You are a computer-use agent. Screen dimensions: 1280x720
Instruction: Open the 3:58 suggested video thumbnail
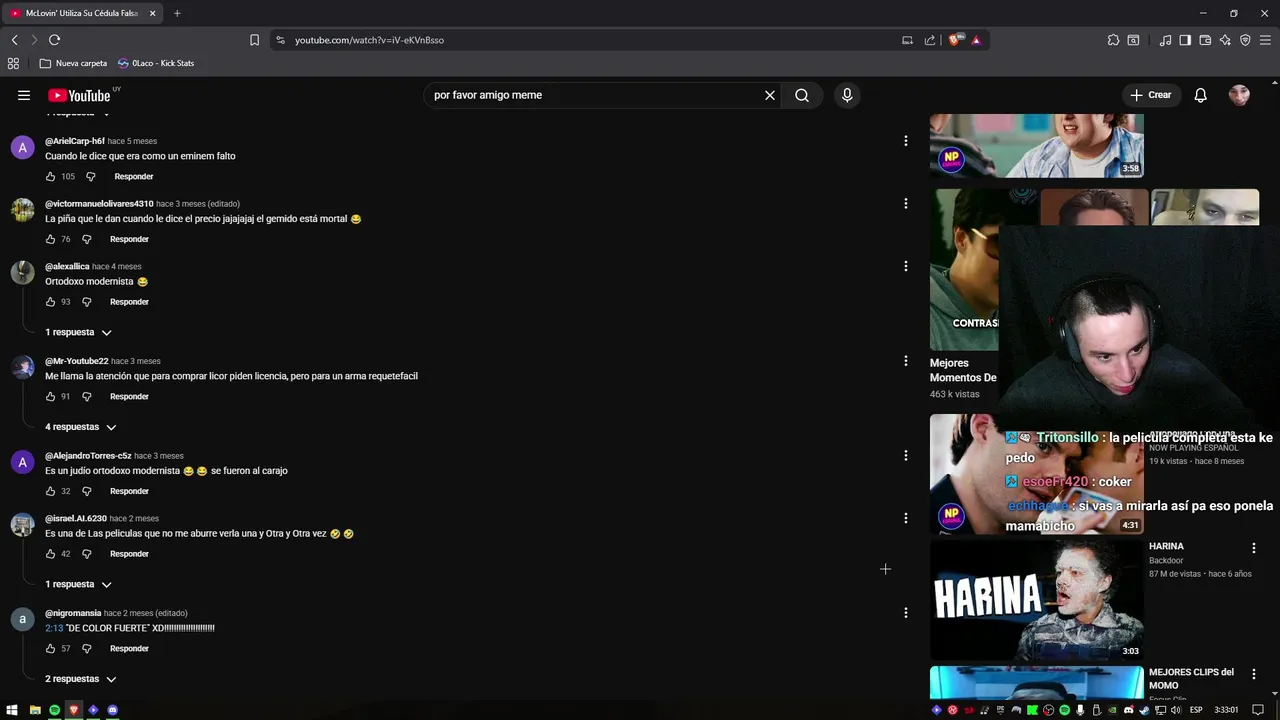pyautogui.click(x=1037, y=146)
